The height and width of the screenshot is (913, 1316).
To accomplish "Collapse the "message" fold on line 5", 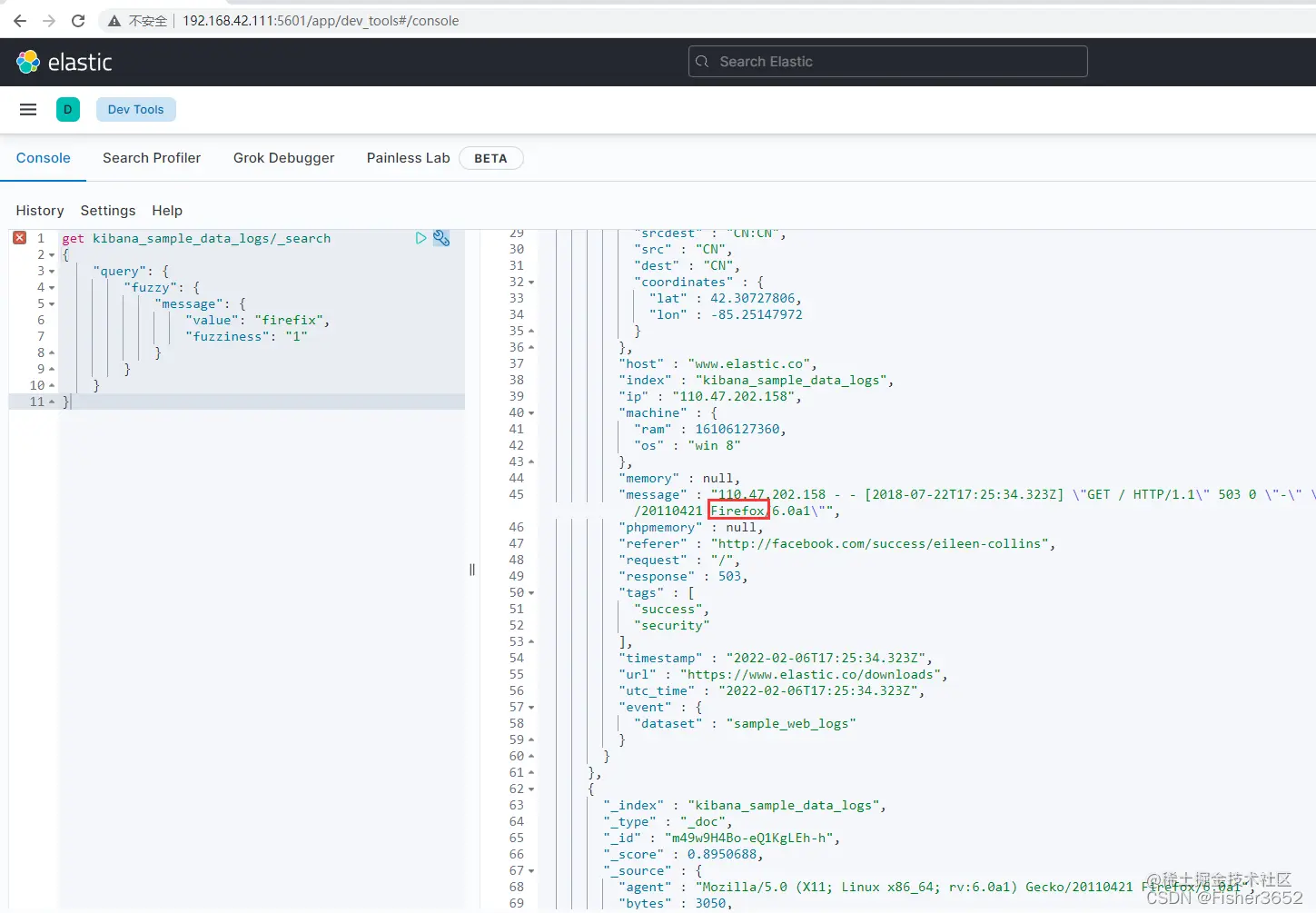I will click(x=52, y=304).
